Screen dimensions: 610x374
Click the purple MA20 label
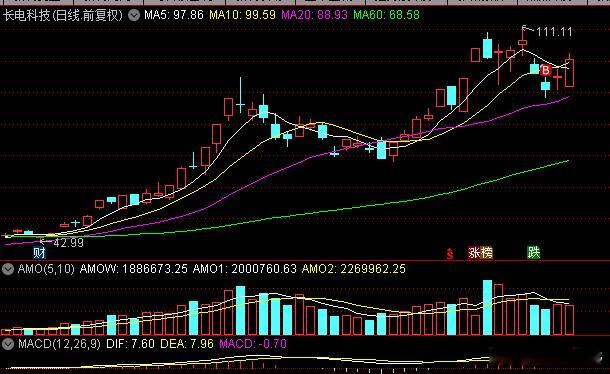[x=314, y=15]
